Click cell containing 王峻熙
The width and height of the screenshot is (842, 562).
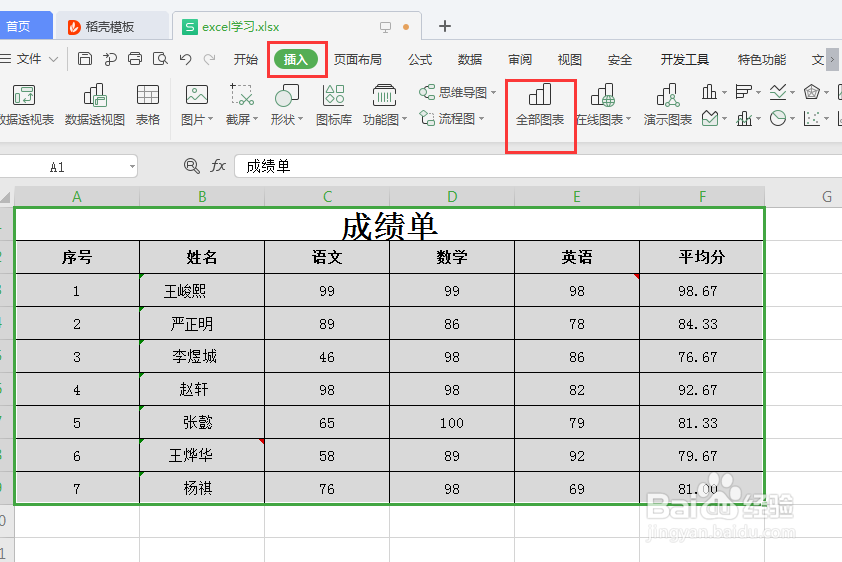(202, 290)
